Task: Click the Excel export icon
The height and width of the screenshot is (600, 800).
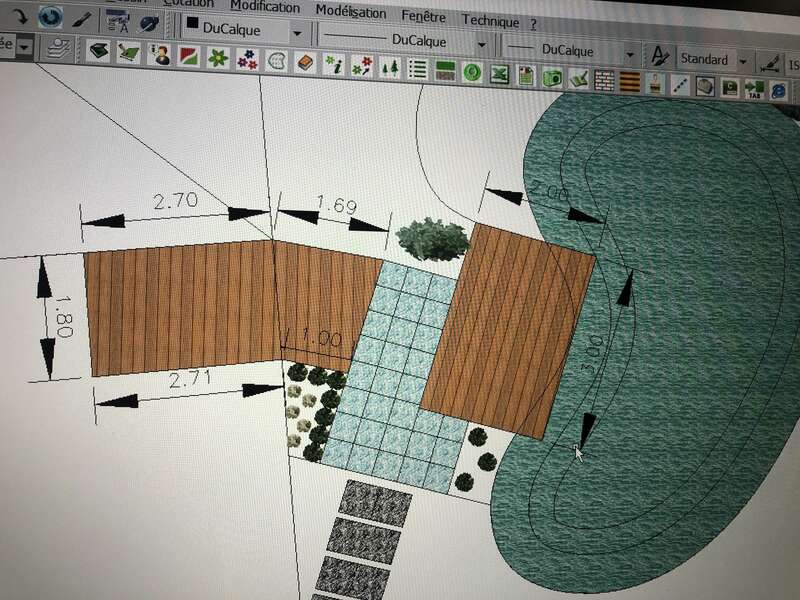Action: click(x=500, y=75)
